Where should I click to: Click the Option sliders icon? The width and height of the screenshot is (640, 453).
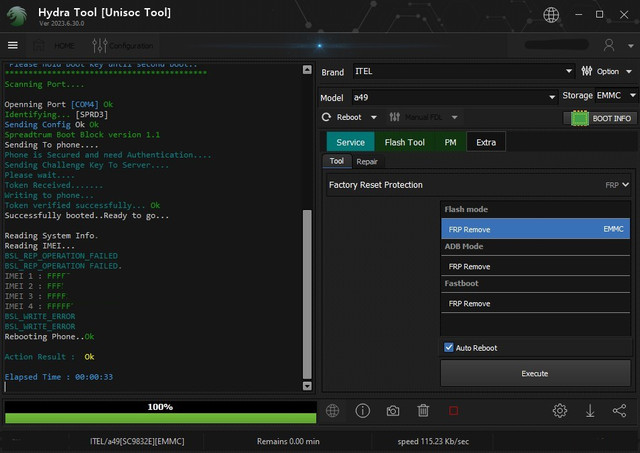pos(586,71)
